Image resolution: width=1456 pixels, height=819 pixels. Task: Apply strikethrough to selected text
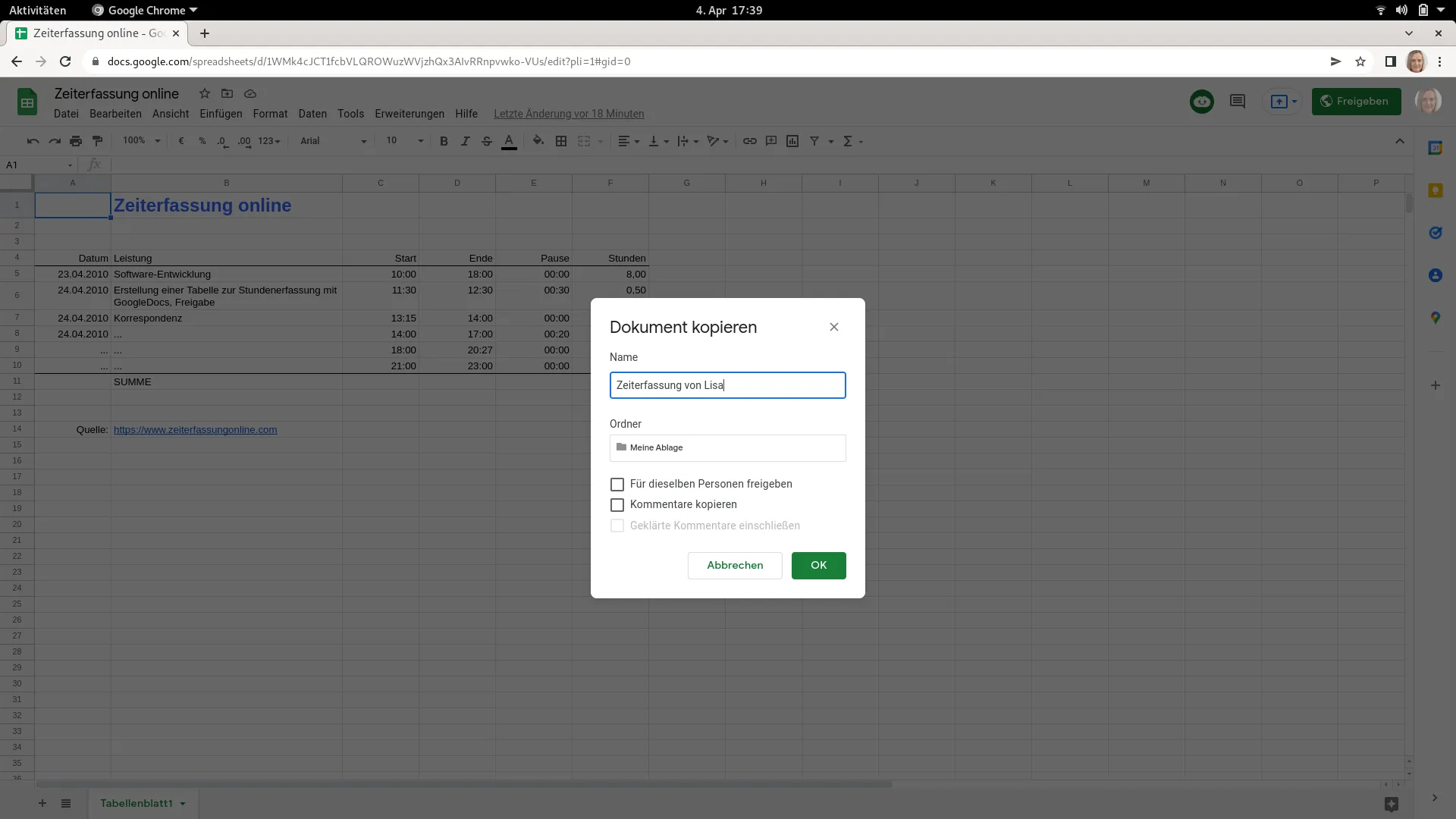click(x=488, y=141)
